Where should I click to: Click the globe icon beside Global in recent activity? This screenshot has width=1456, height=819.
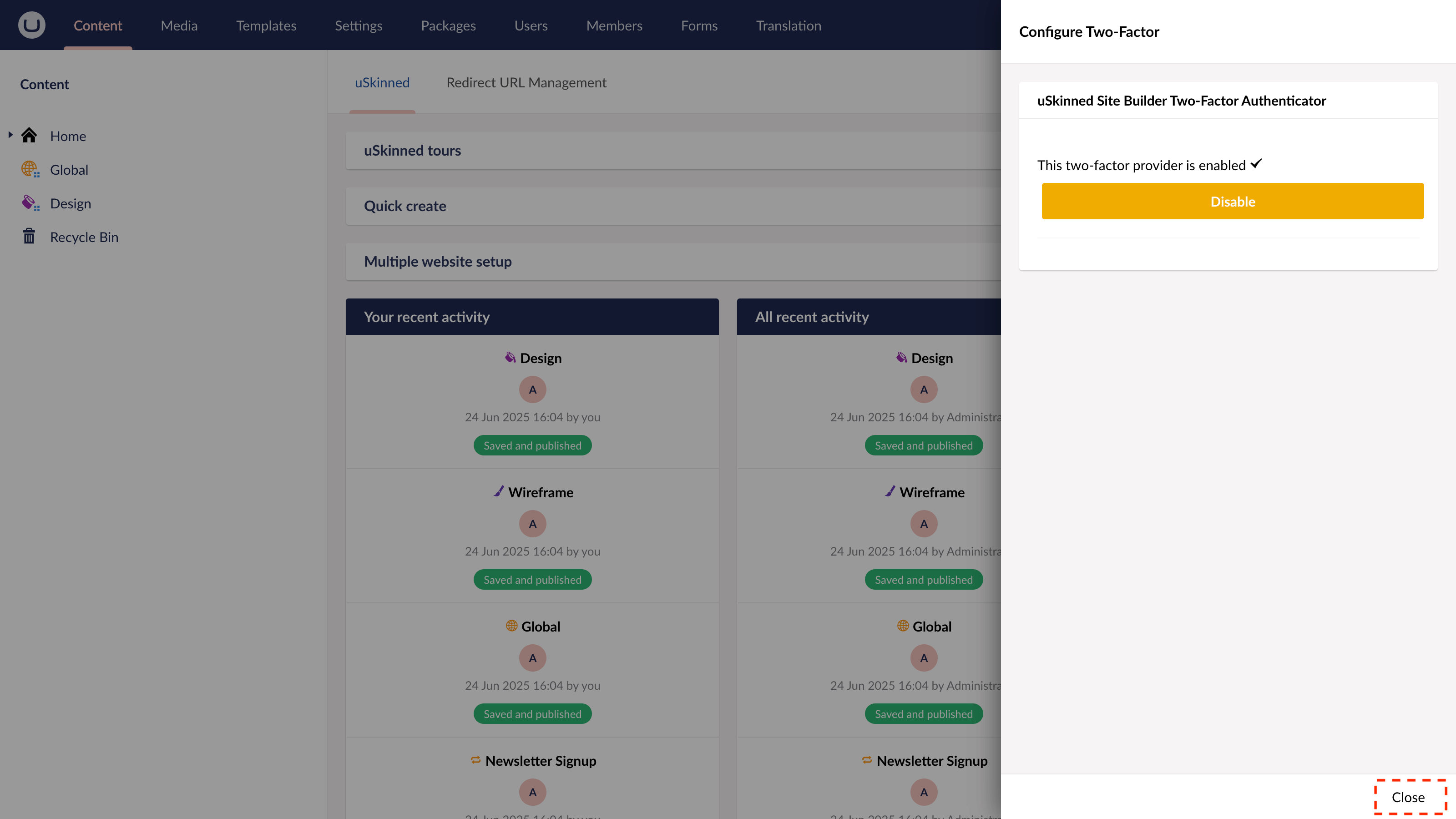point(511,626)
